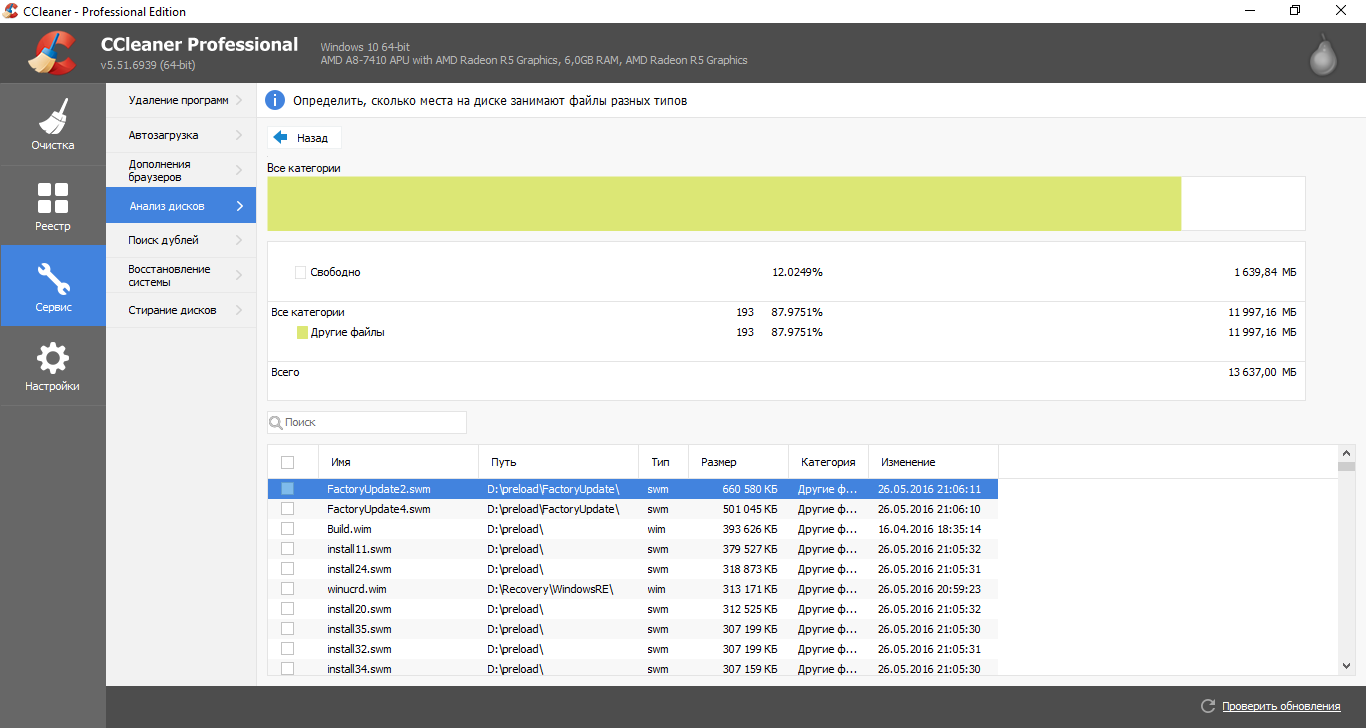Click date 16.04.2016 18:35:14
The image size is (1366, 728).
click(x=929, y=529)
